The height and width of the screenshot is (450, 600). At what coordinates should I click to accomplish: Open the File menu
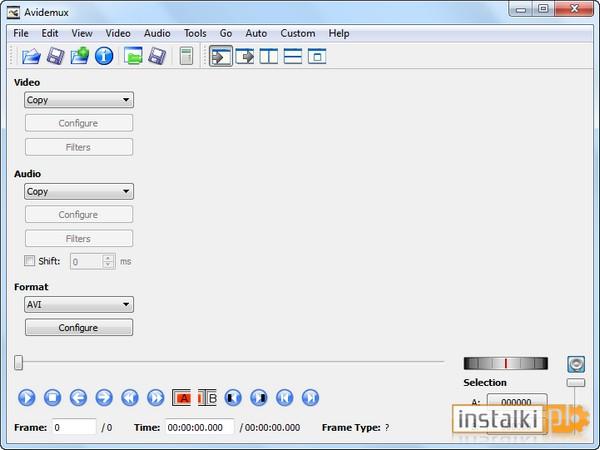pyautogui.click(x=21, y=33)
